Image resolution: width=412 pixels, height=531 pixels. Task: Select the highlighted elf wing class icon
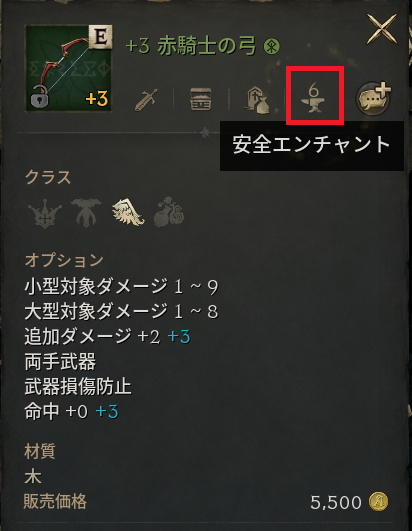(128, 212)
